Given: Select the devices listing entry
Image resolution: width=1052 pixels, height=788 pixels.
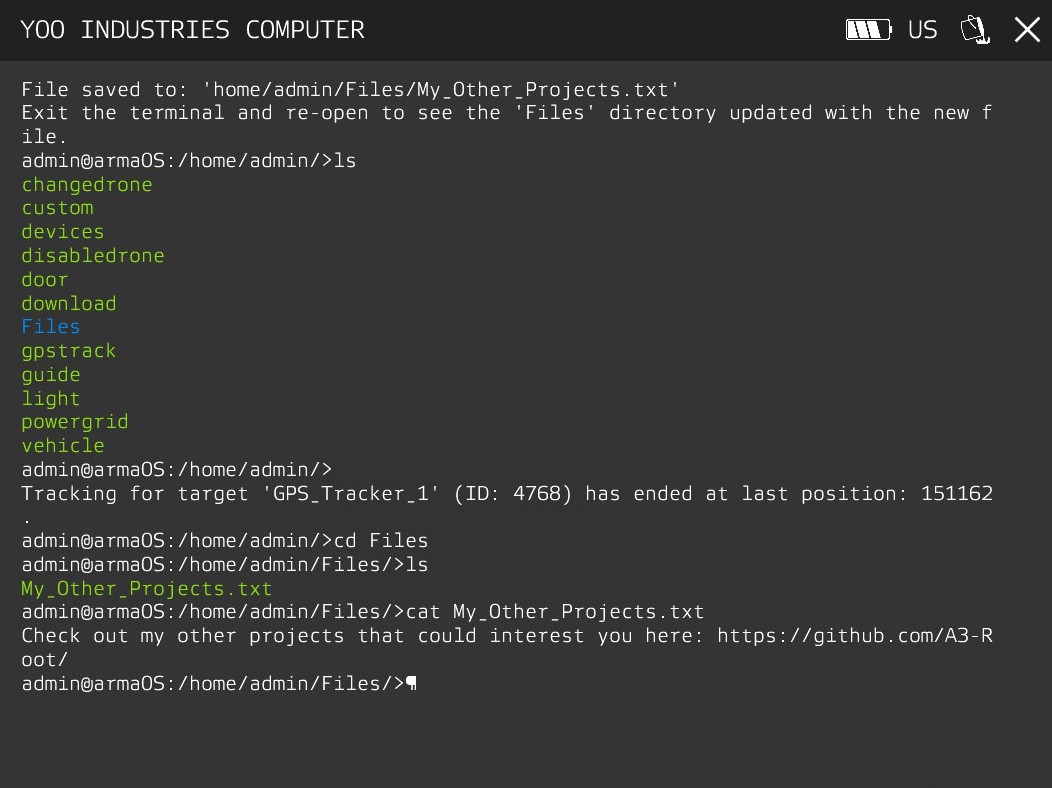Looking at the screenshot, I should coord(63,232).
